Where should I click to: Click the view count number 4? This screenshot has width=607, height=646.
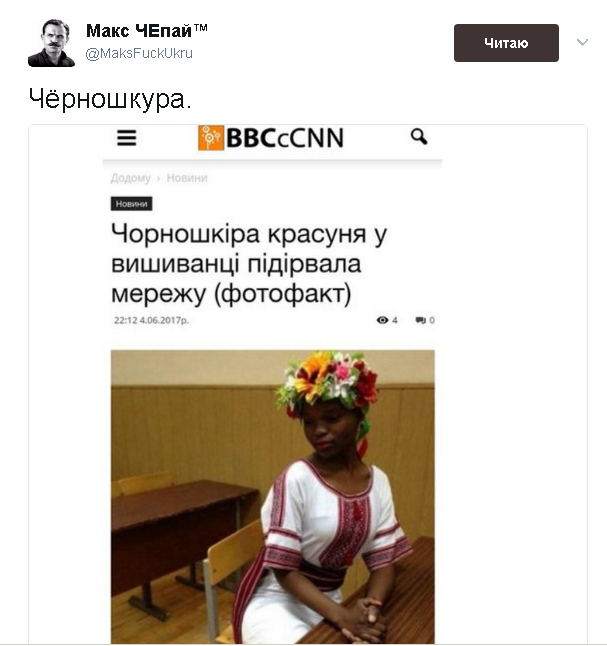click(x=395, y=320)
